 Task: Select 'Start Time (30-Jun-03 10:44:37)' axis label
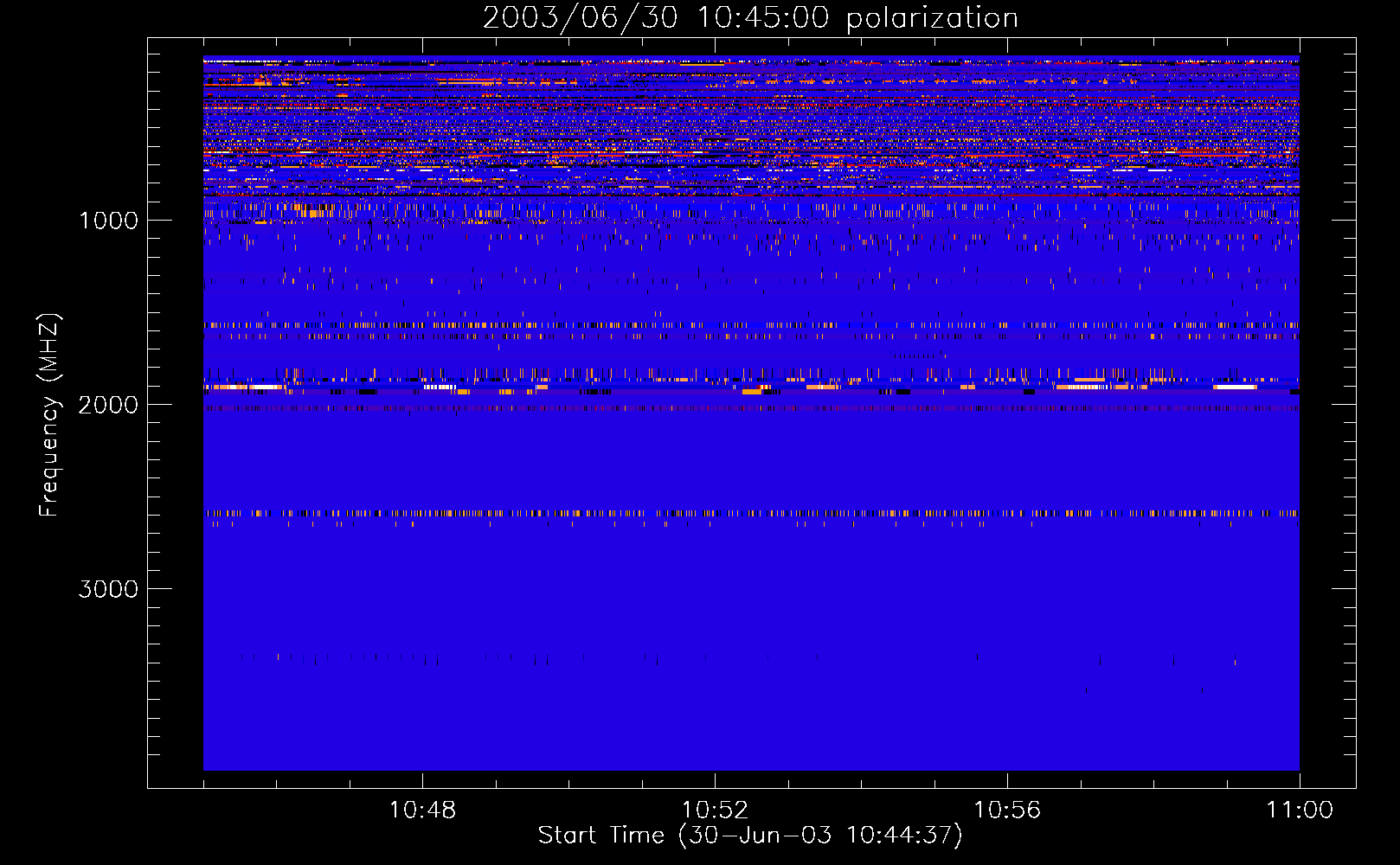(750, 836)
